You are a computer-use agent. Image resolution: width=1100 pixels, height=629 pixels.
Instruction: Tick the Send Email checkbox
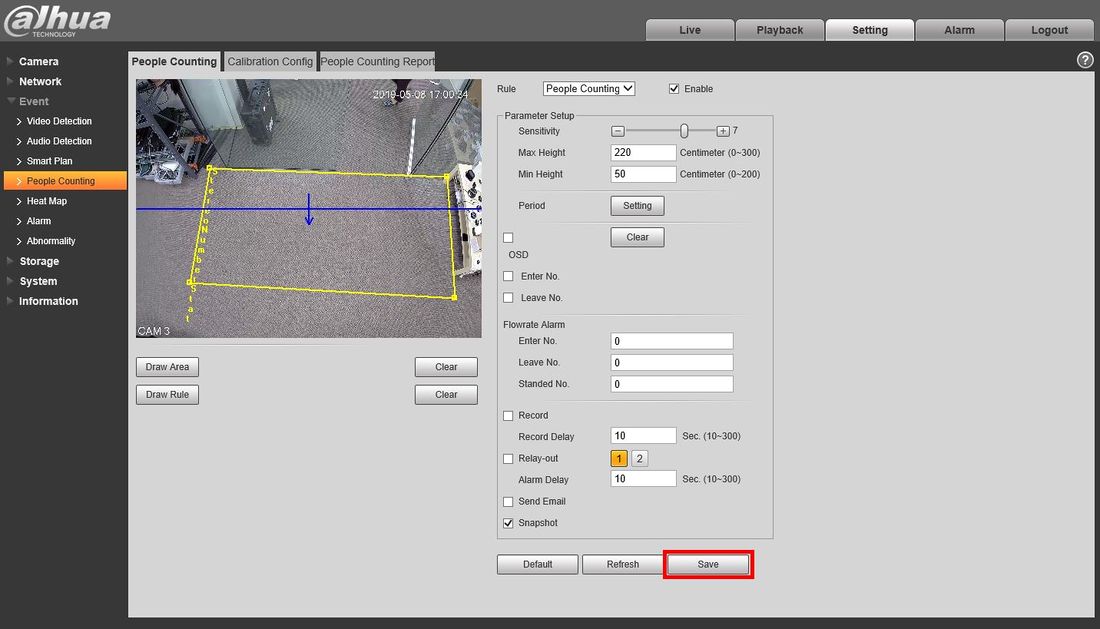(508, 501)
